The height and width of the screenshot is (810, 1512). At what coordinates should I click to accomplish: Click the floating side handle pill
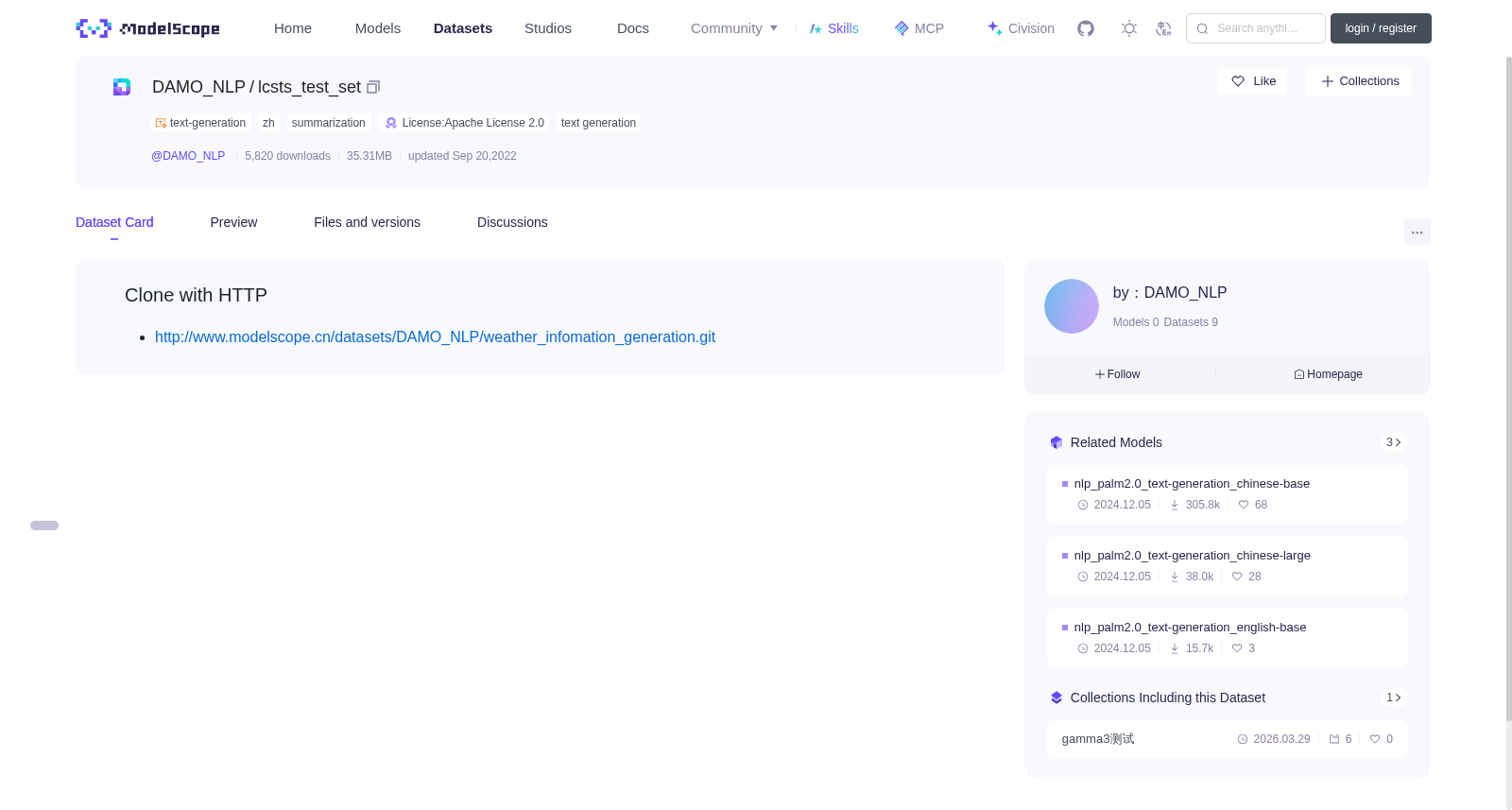coord(44,526)
